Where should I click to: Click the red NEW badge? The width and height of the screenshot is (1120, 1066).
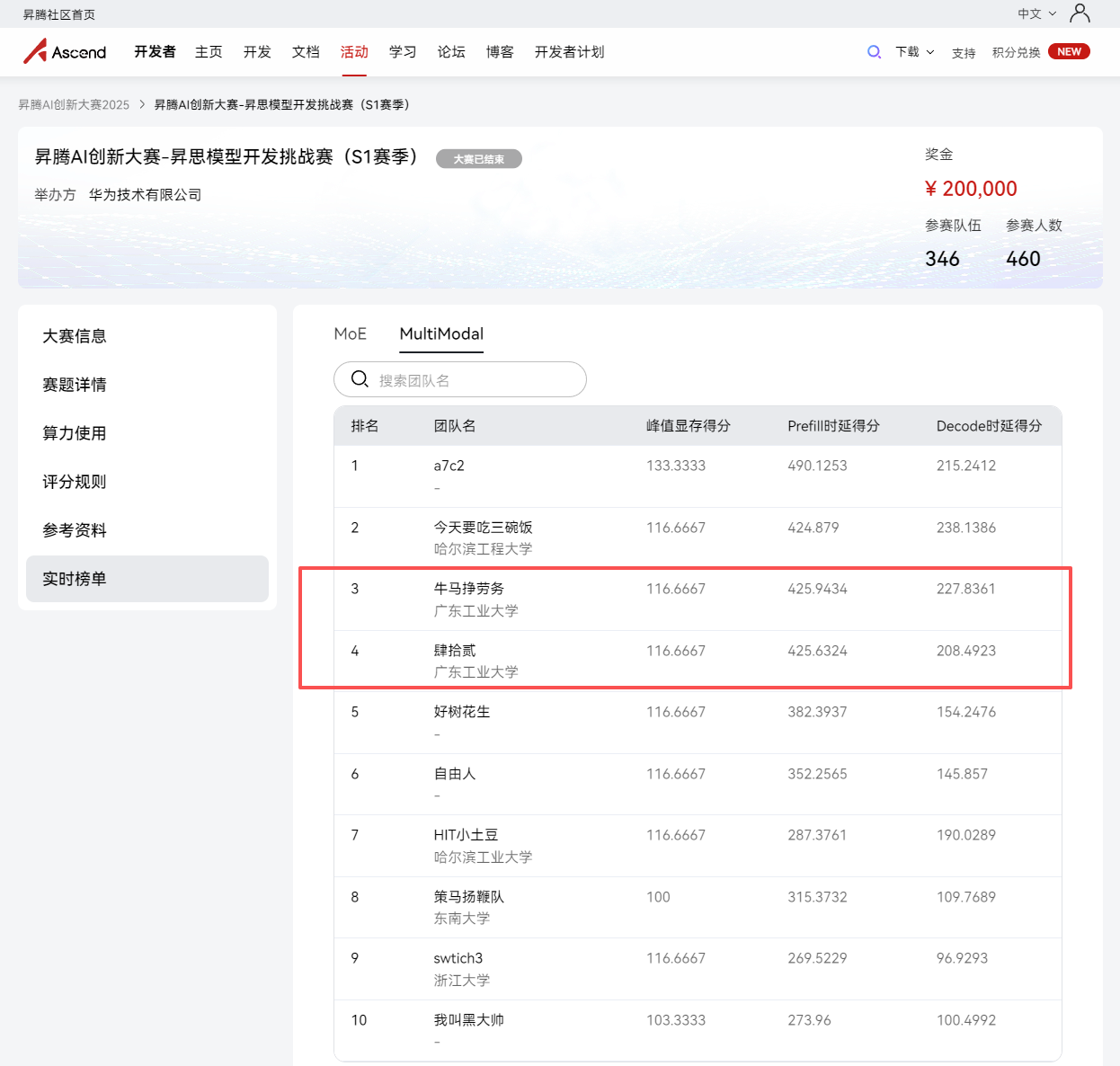tap(1069, 51)
